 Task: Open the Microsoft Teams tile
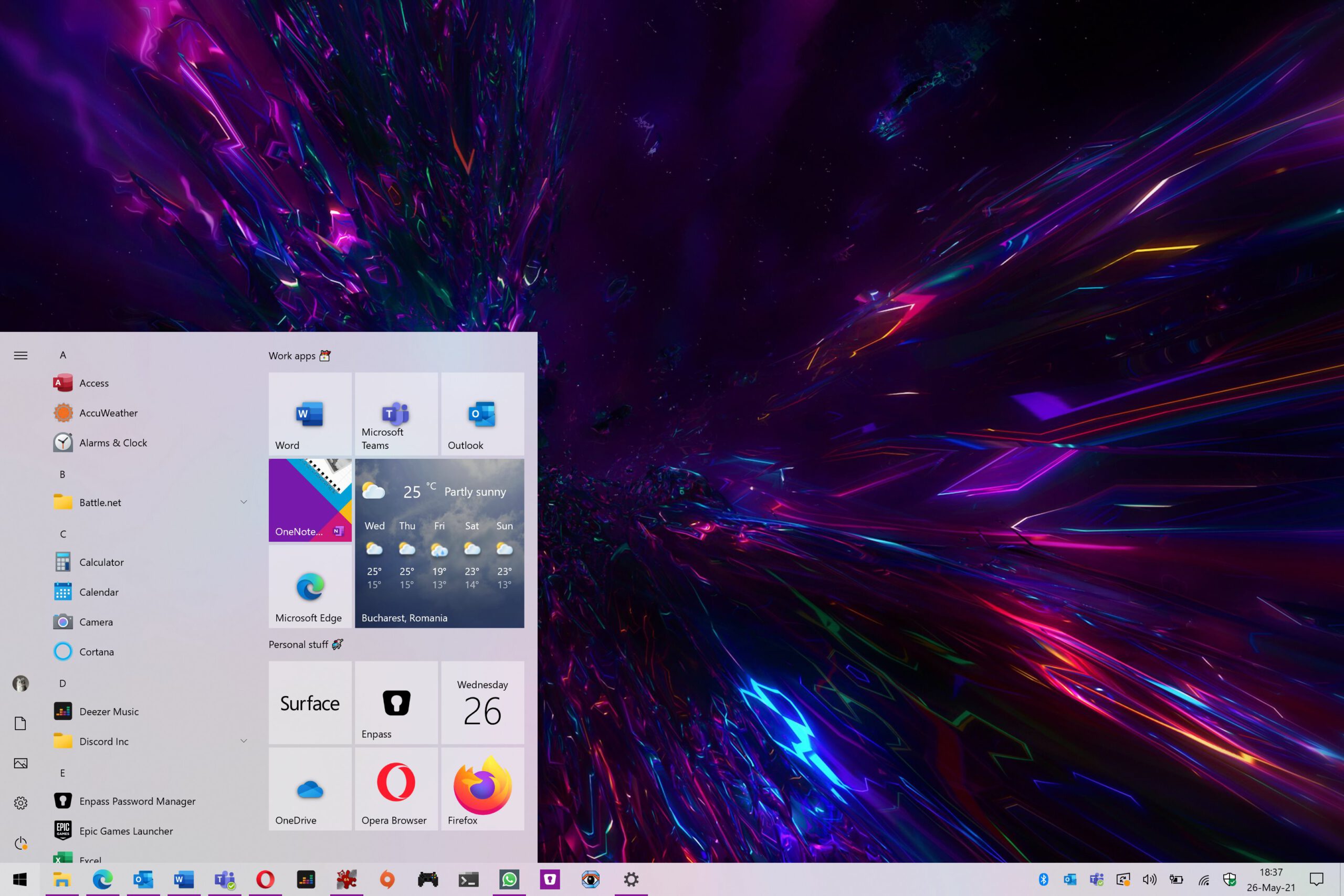(396, 414)
